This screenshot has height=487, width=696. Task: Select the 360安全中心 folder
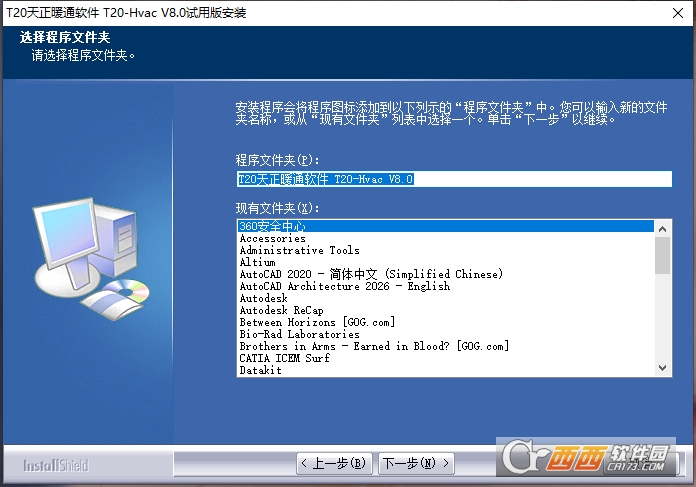446,226
